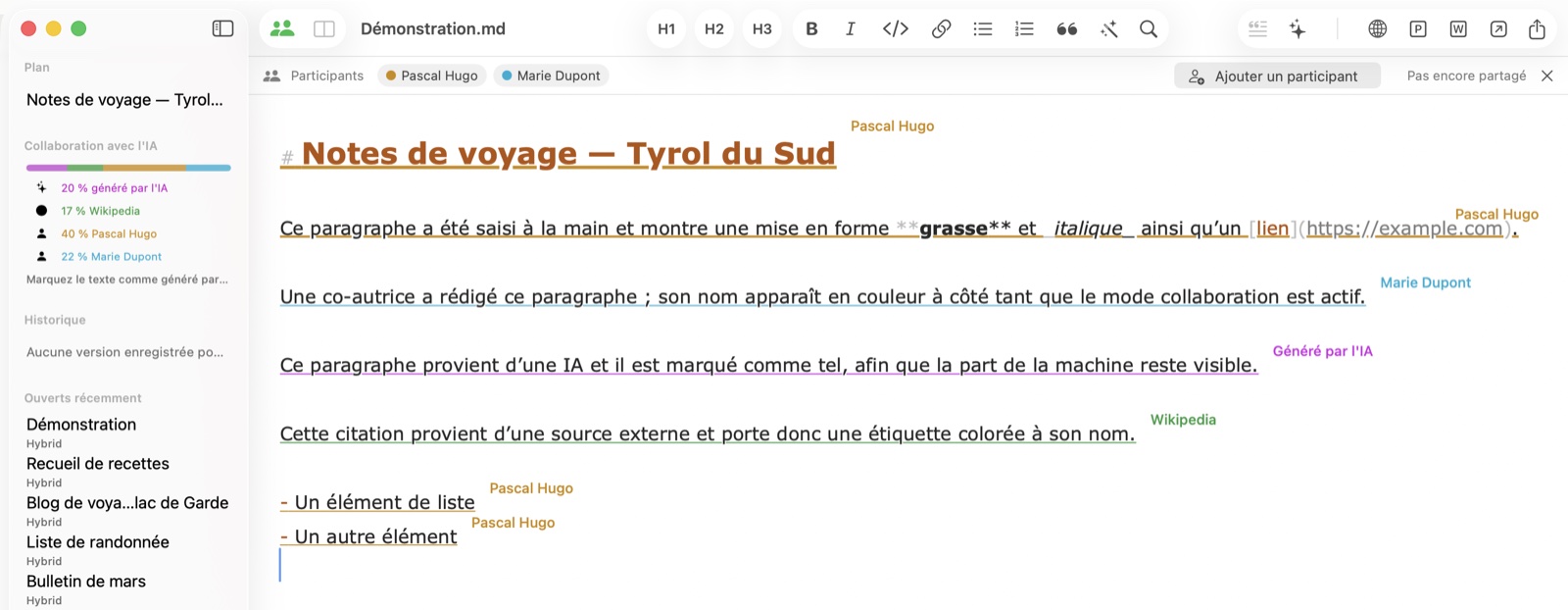Click the W Word export icon
This screenshot has width=1568, height=610.
[x=1458, y=28]
